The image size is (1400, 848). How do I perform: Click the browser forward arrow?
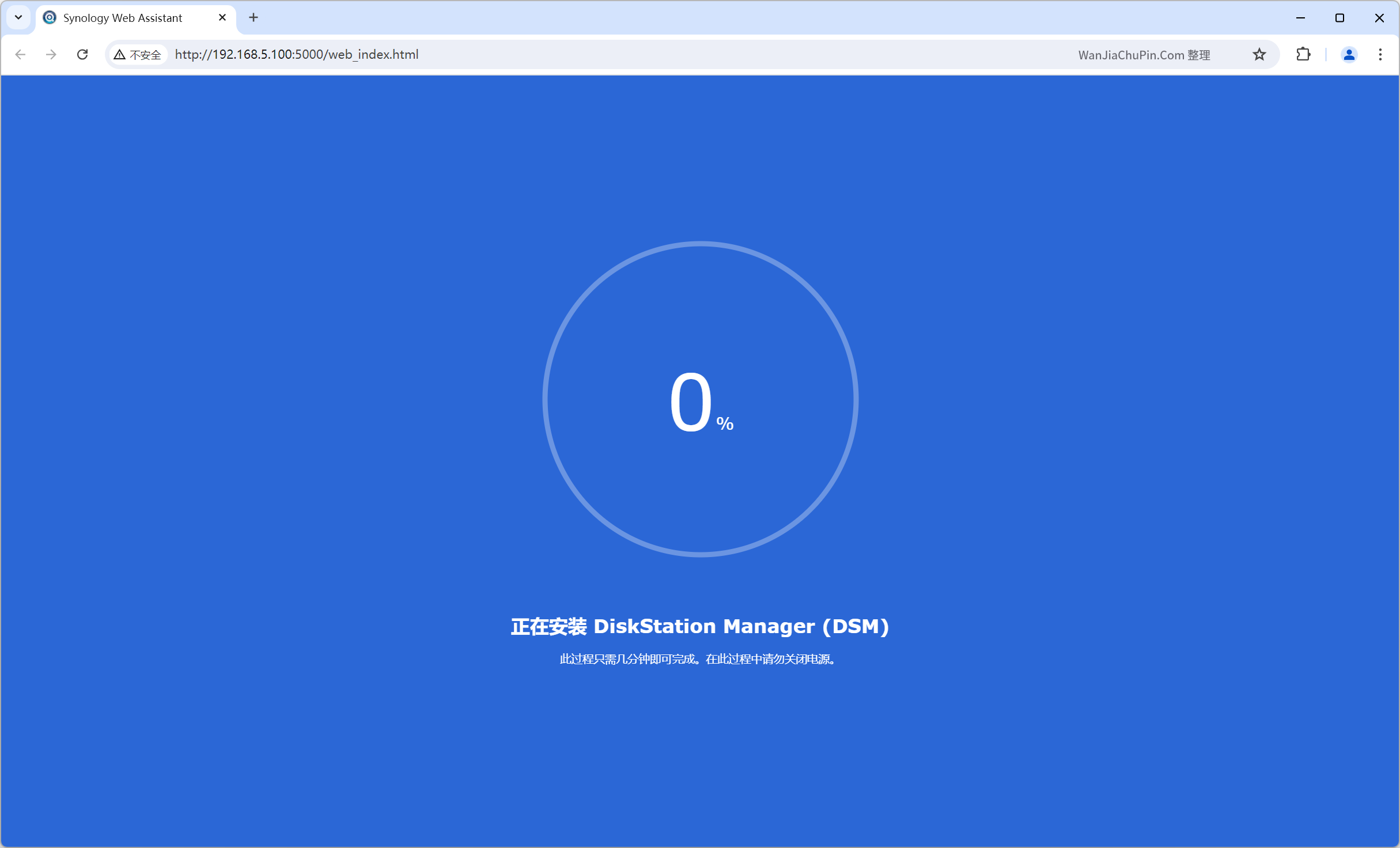click(x=51, y=54)
